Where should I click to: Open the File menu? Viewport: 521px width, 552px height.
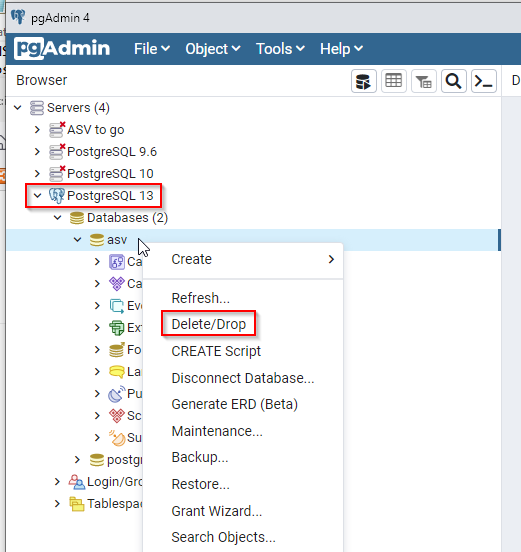click(x=152, y=49)
